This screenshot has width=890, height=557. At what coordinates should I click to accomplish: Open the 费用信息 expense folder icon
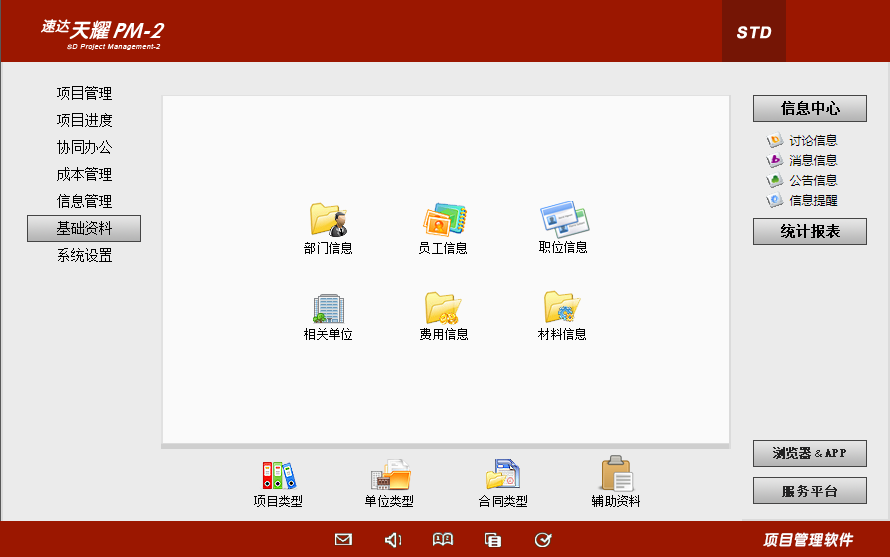tap(443, 307)
